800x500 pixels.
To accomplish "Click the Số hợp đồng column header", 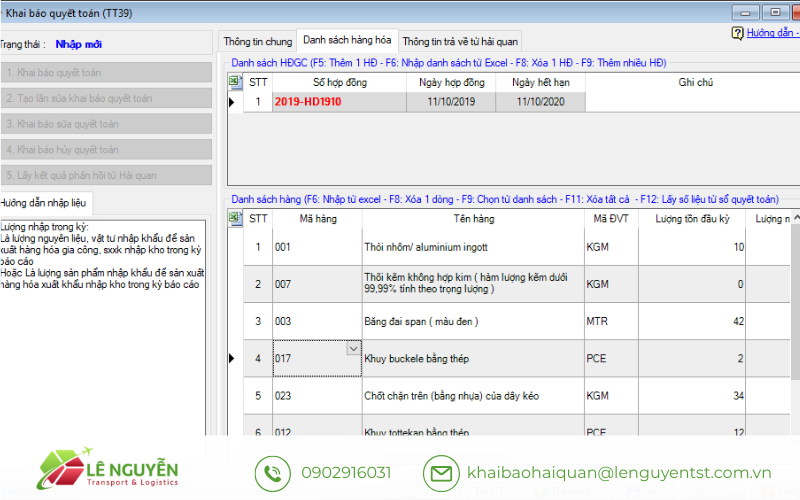I will click(x=339, y=82).
